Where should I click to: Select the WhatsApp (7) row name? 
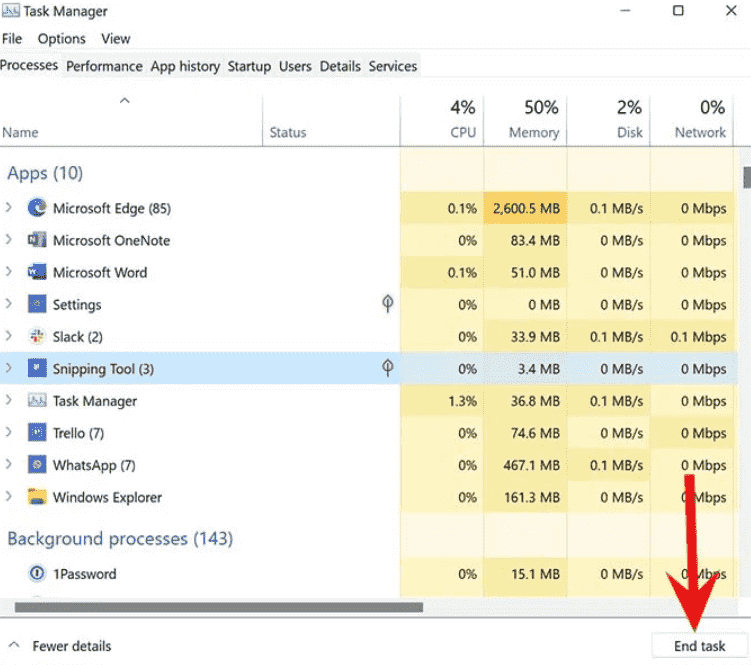(x=94, y=465)
